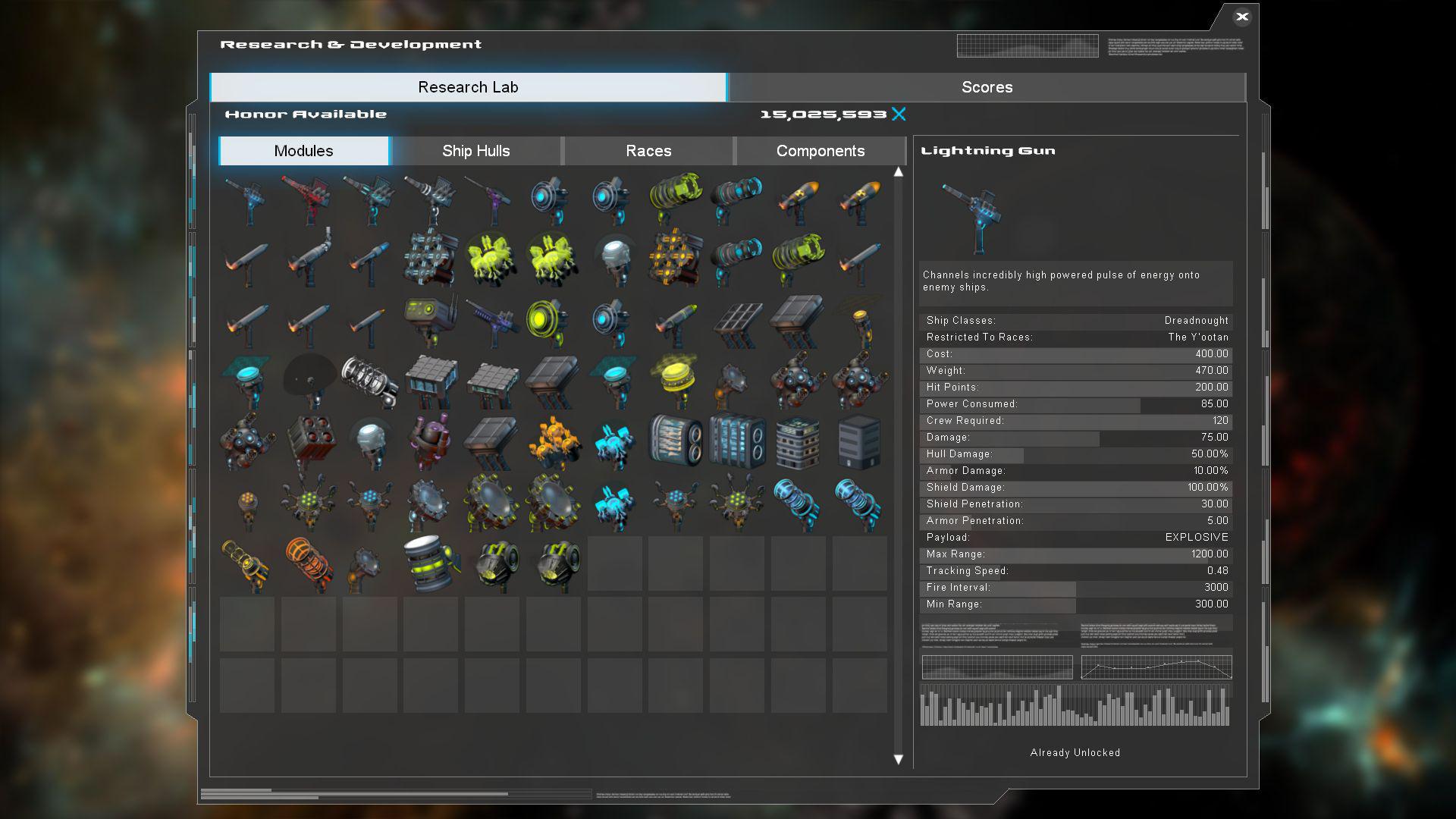The height and width of the screenshot is (819, 1456).
Task: Select the red gun module icon
Action: pos(308,200)
